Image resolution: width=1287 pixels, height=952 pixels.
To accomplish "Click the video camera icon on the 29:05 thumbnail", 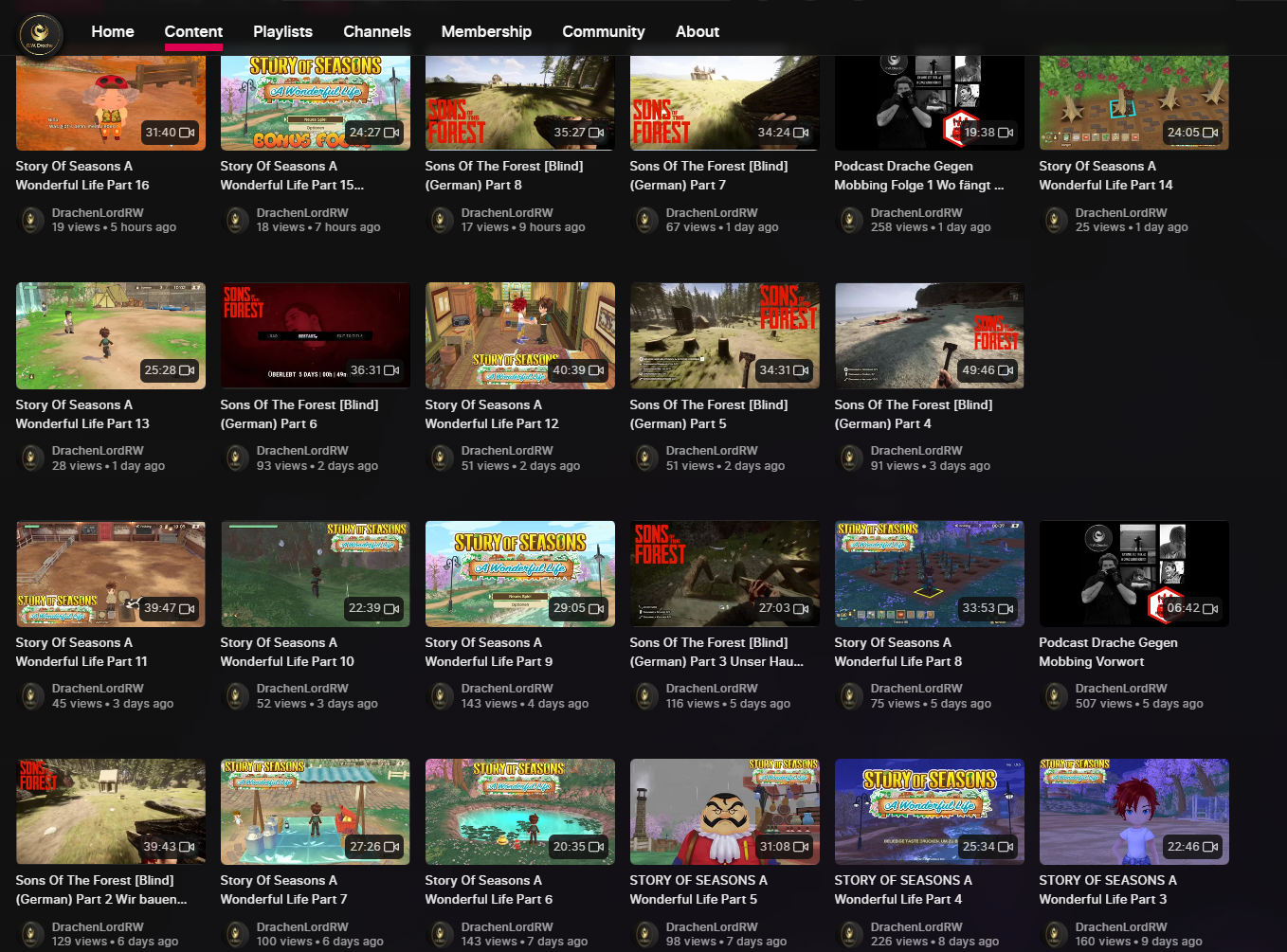I will (x=596, y=608).
